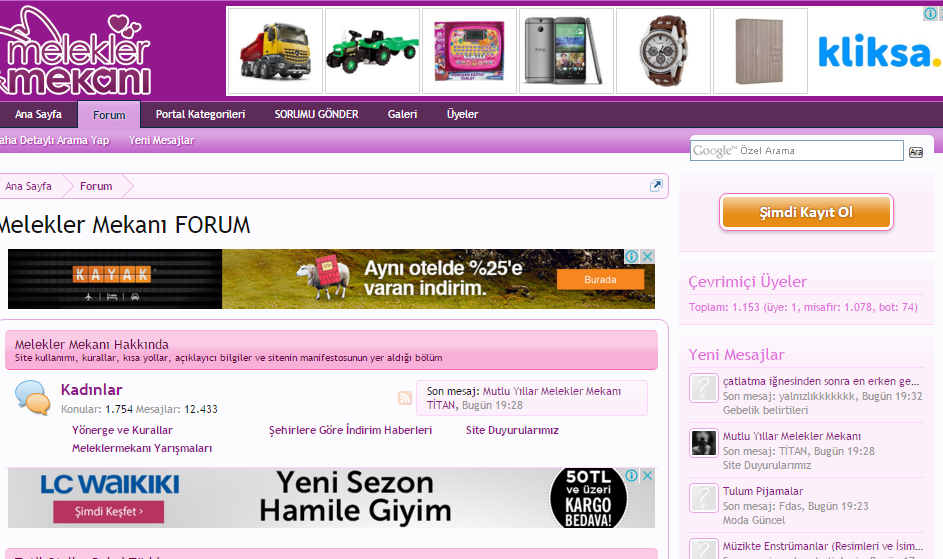Click the info icon on KAYAK ad
The height and width of the screenshot is (559, 943).
click(x=631, y=256)
